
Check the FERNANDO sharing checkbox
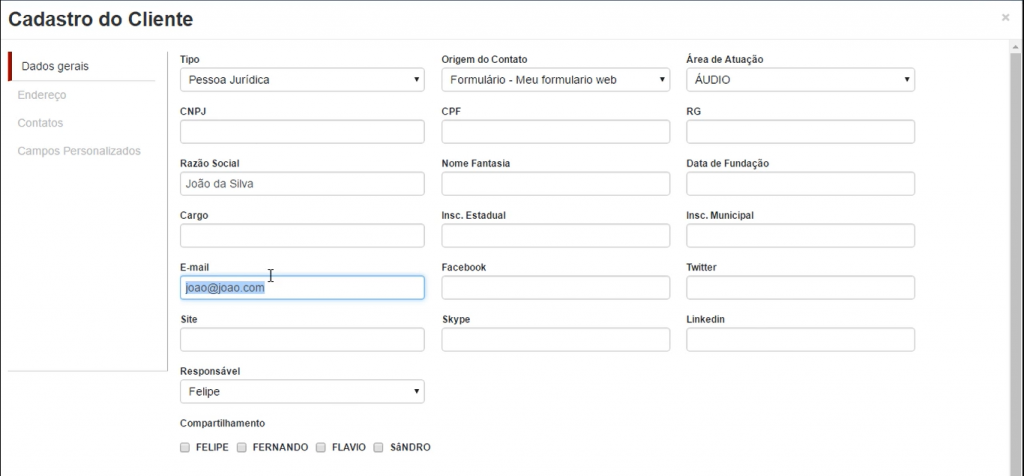pyautogui.click(x=242, y=447)
